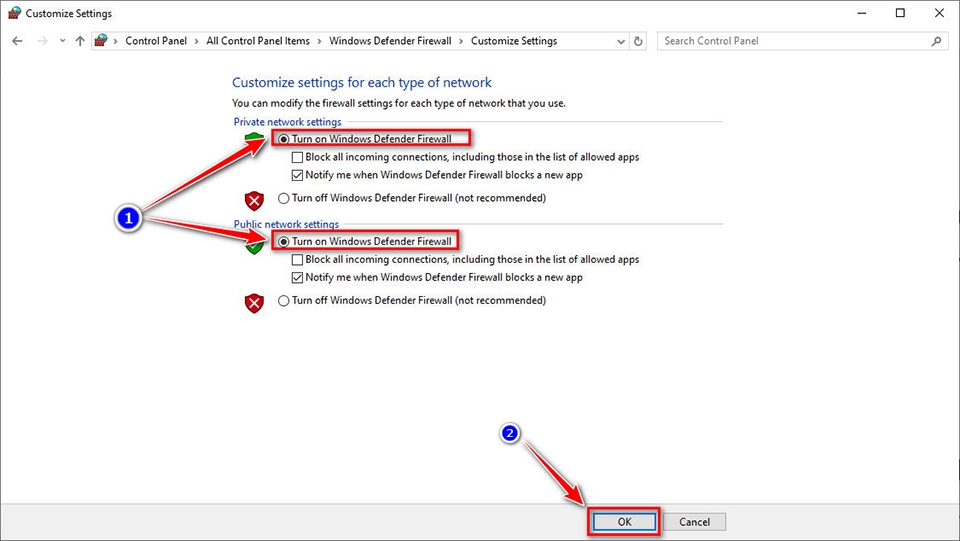Click heading Customize settings for each type of network

pyautogui.click(x=361, y=83)
